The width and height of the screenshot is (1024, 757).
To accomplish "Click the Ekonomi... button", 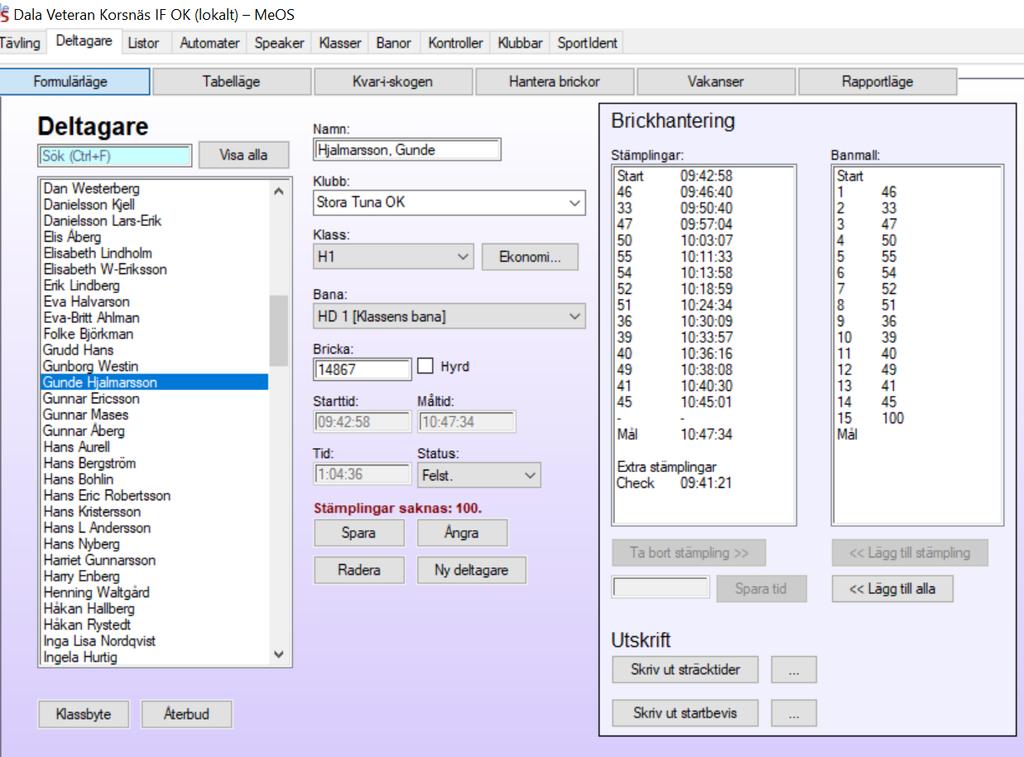I will [x=530, y=257].
